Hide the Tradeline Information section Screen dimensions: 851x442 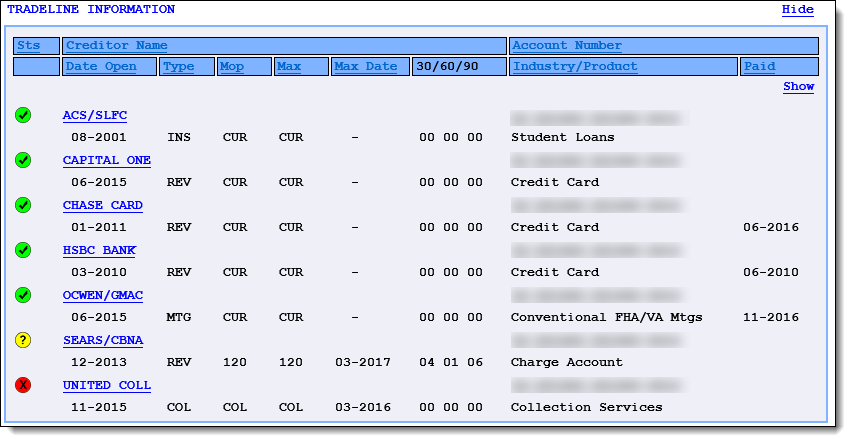coord(797,9)
